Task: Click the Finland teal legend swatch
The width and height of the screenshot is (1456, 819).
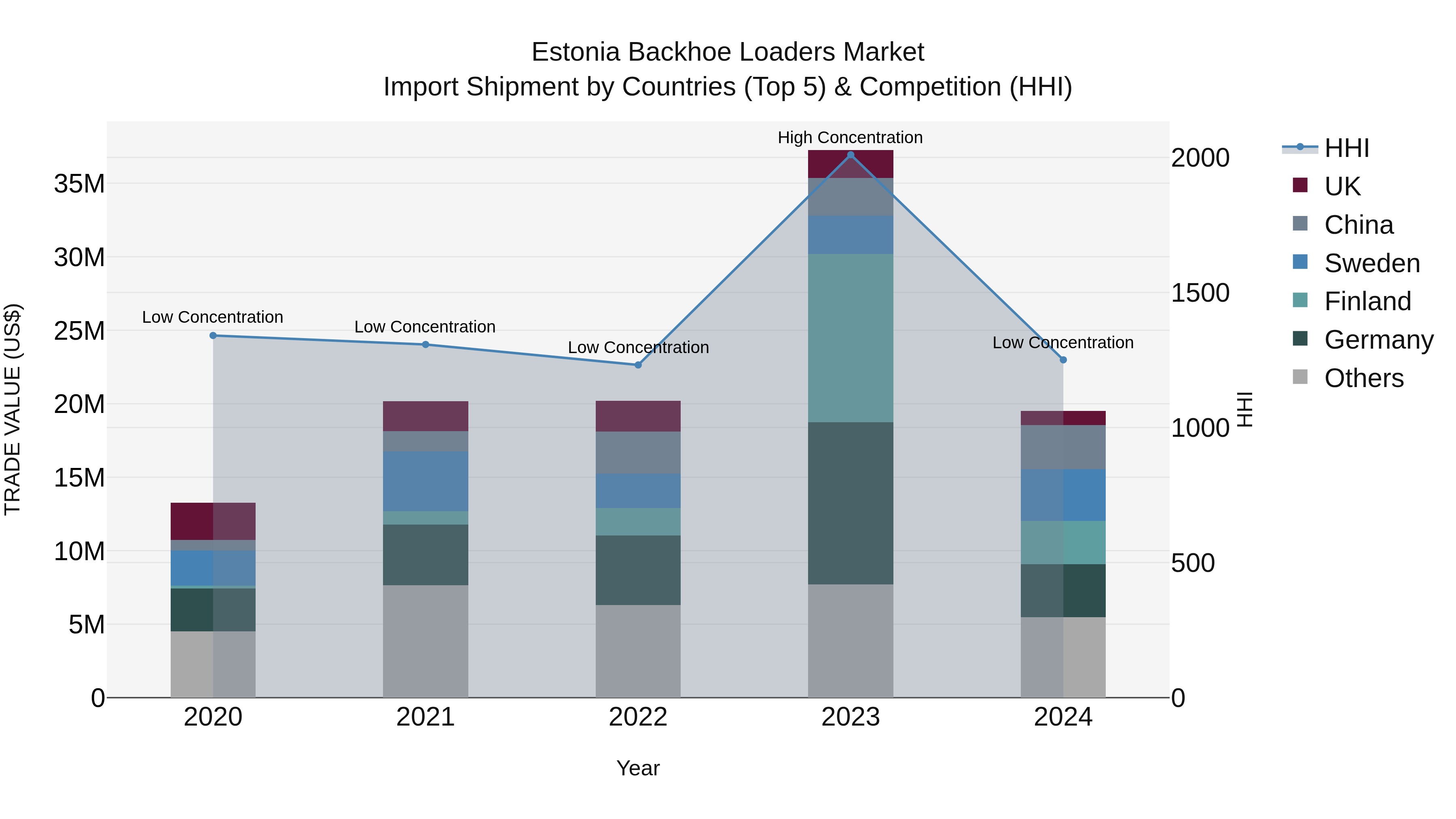Action: [1300, 300]
